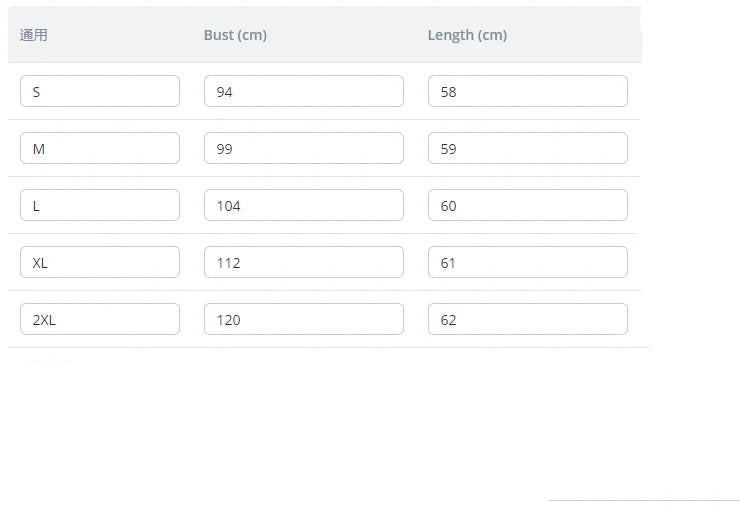Focus the length field showing 58
The height and width of the screenshot is (514, 740).
[x=527, y=91]
